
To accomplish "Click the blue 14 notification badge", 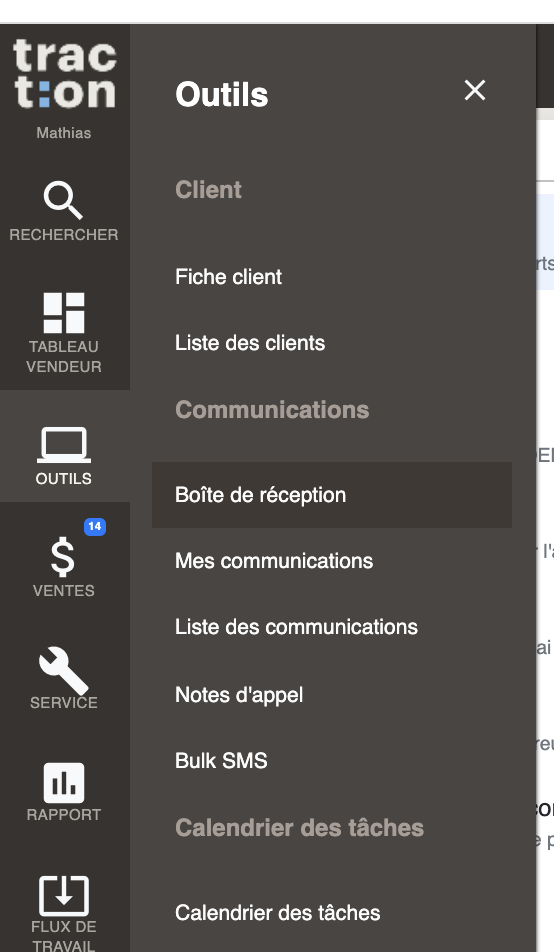I will pos(95,526).
